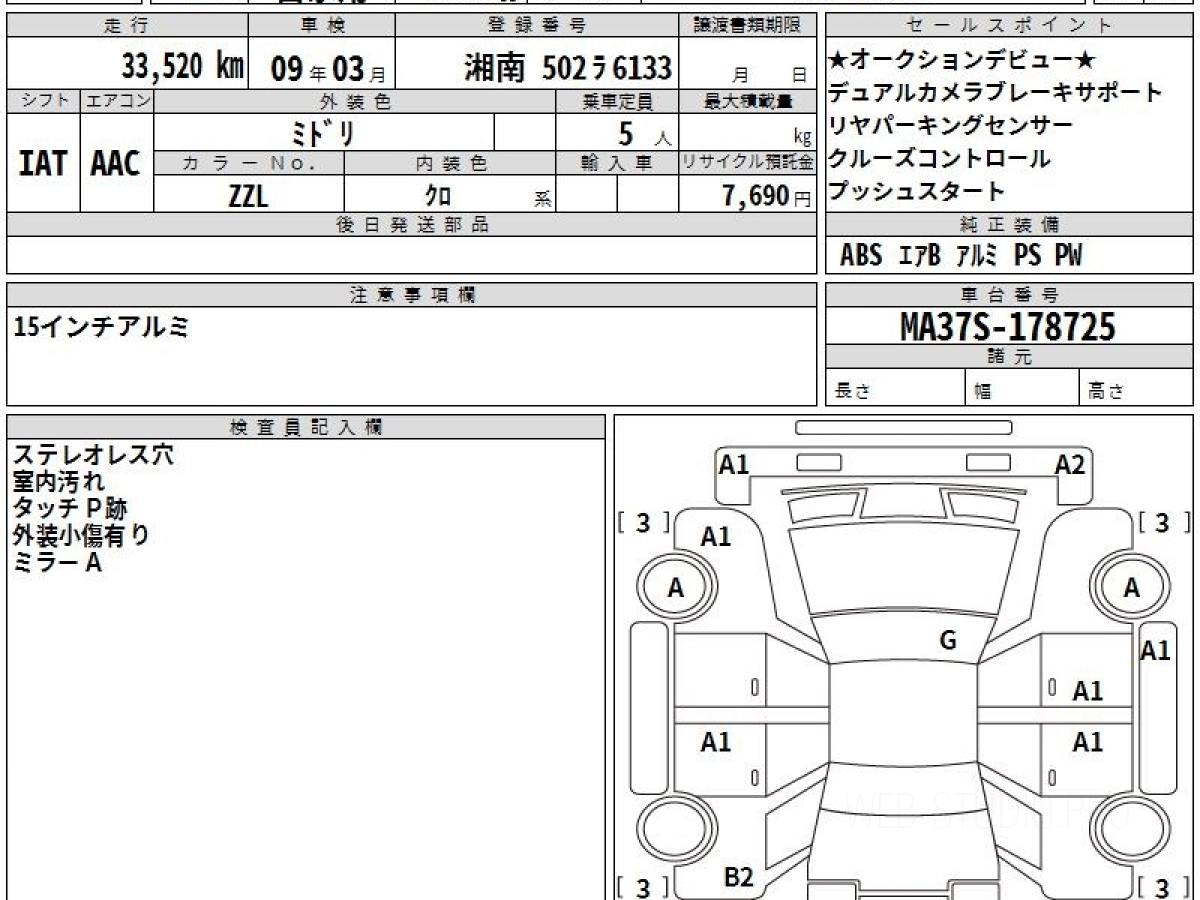Click the A2 damage marker on car diagram
The image size is (1200, 900).
pos(1069,464)
